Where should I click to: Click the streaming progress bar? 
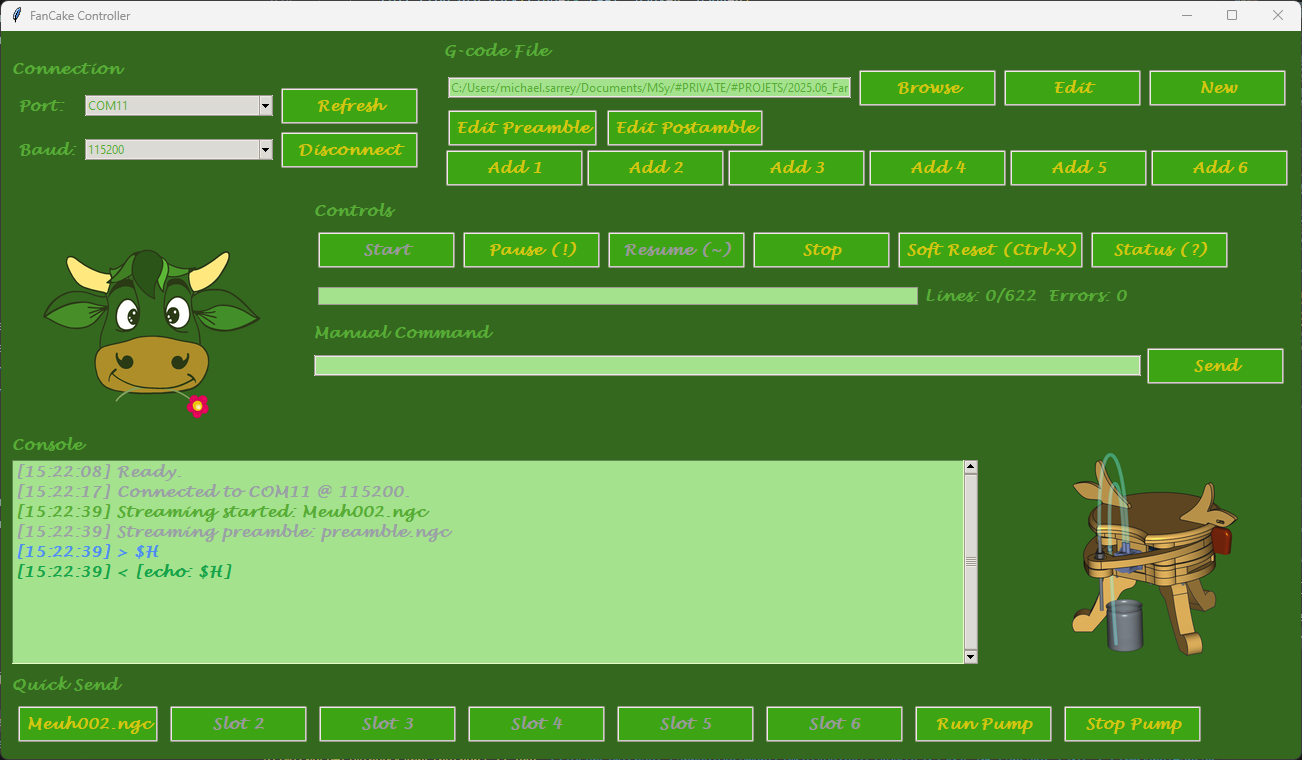click(617, 296)
